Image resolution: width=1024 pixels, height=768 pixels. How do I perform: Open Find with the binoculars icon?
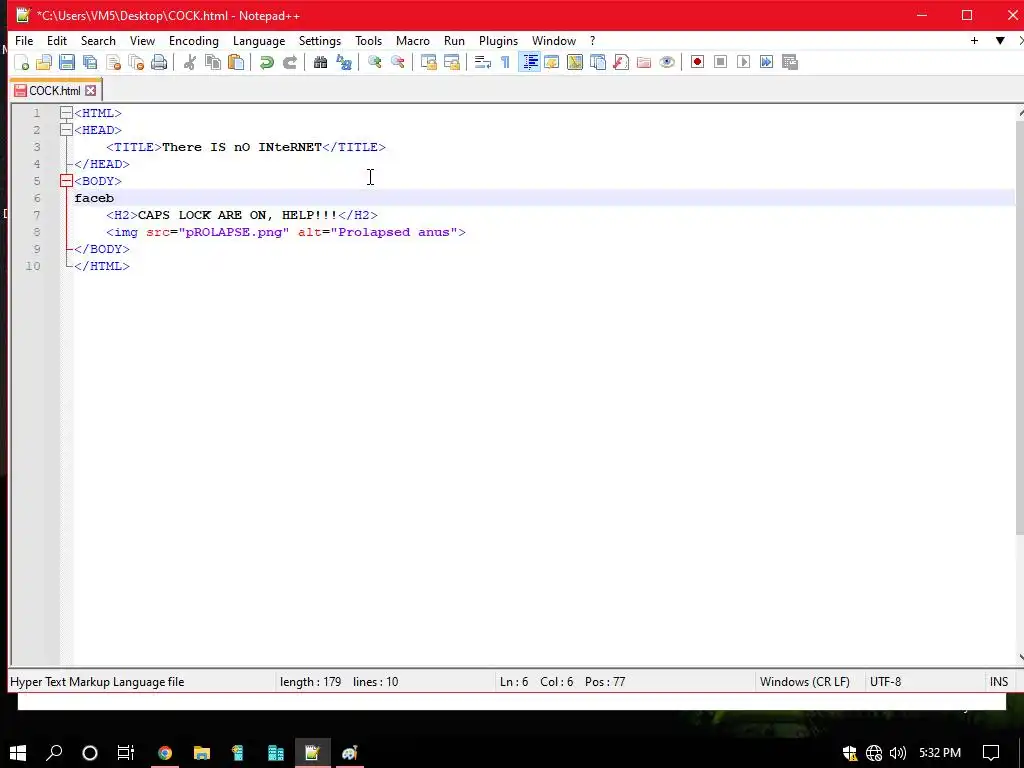pyautogui.click(x=320, y=62)
